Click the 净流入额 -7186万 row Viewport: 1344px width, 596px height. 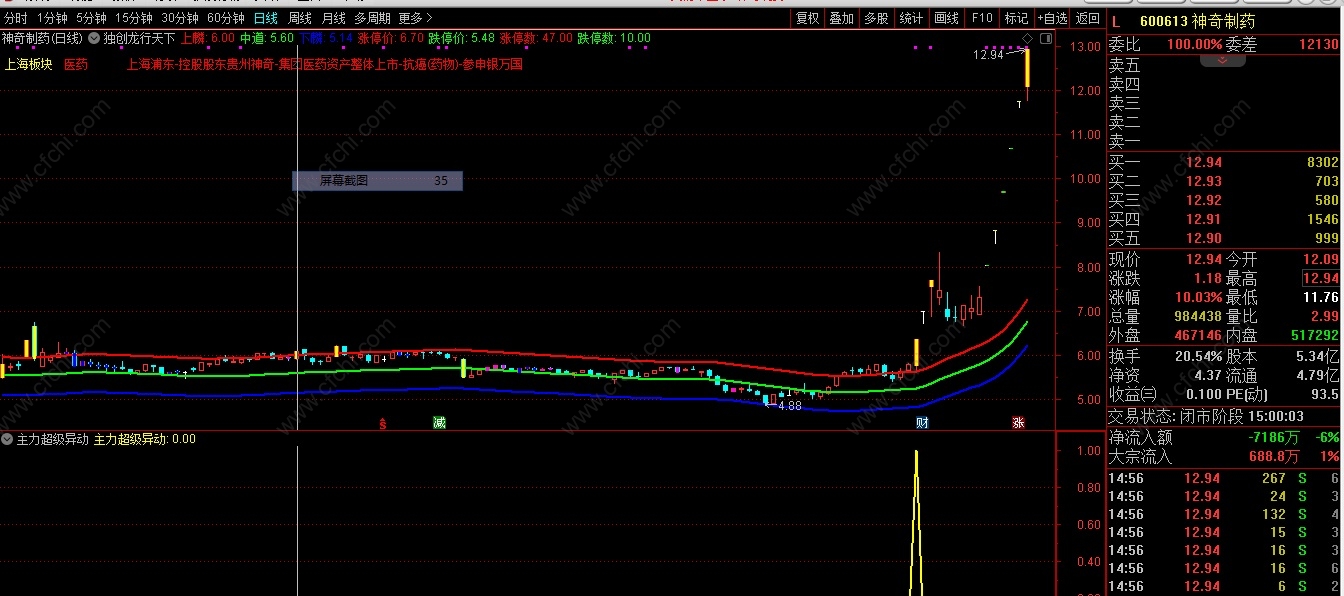coord(1224,438)
